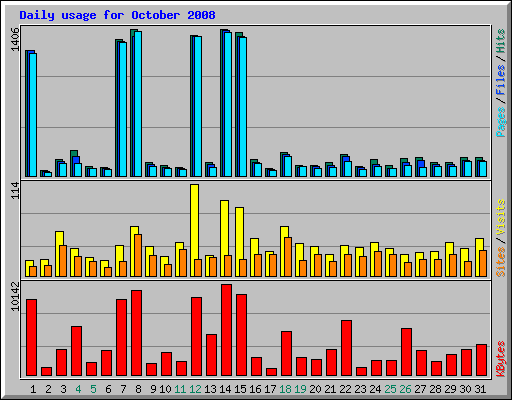This screenshot has height=400, width=512.
Task: Click the '10142' scale label on the KBytes chart
Action: [15, 296]
